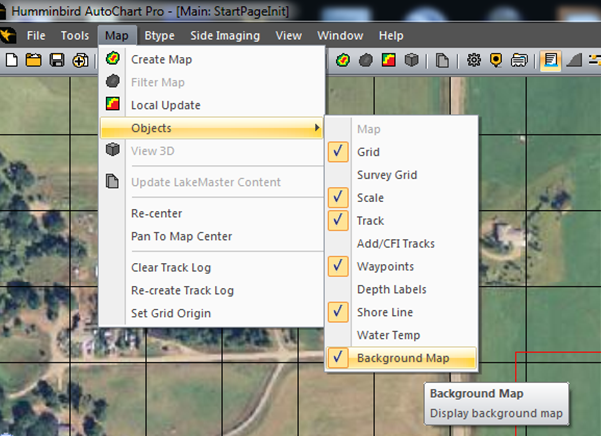Select Pan To Map Center
Viewport: 601px width, 436px height.
coord(212,236)
